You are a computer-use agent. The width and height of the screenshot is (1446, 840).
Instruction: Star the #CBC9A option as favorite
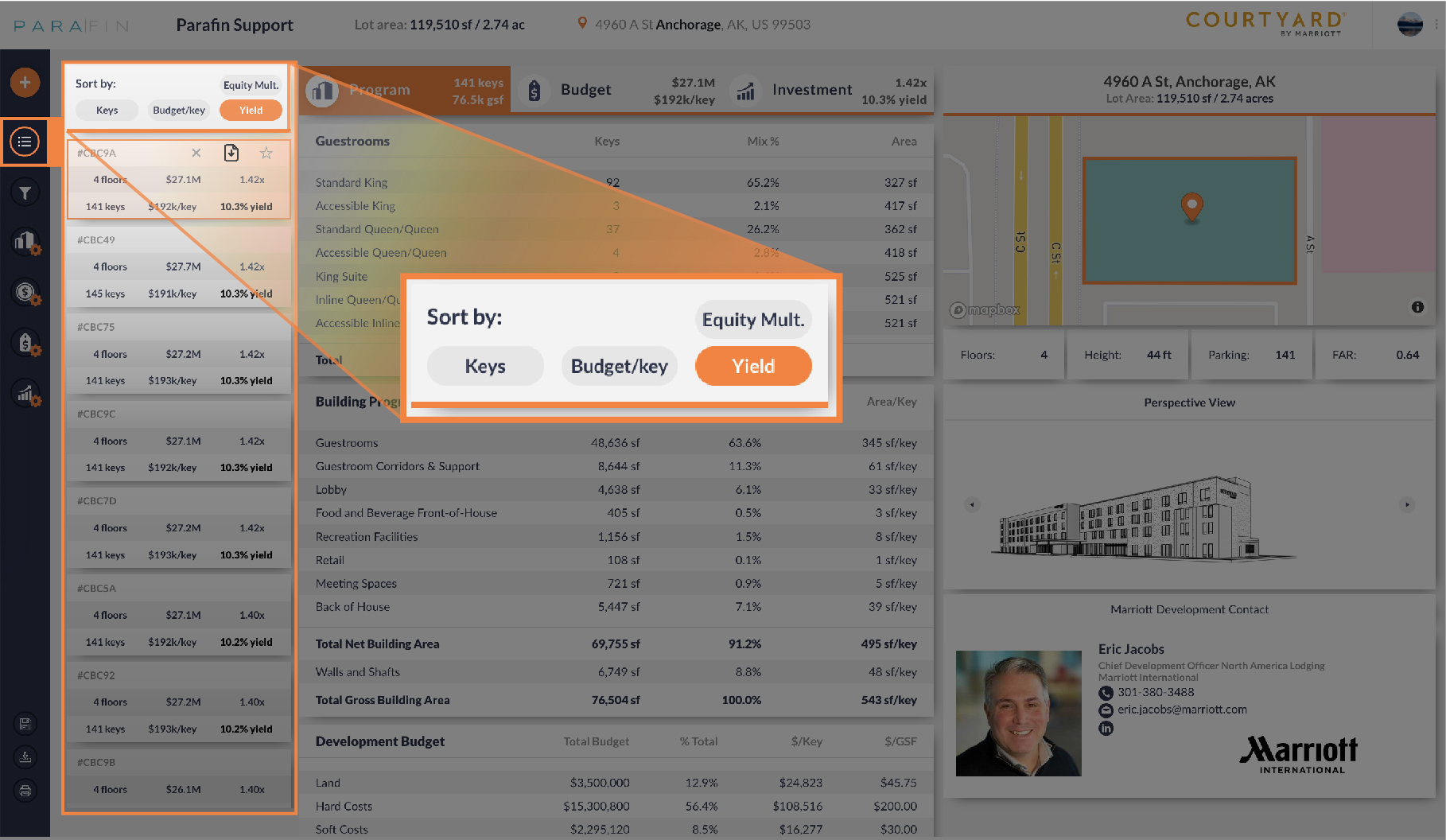click(x=266, y=153)
